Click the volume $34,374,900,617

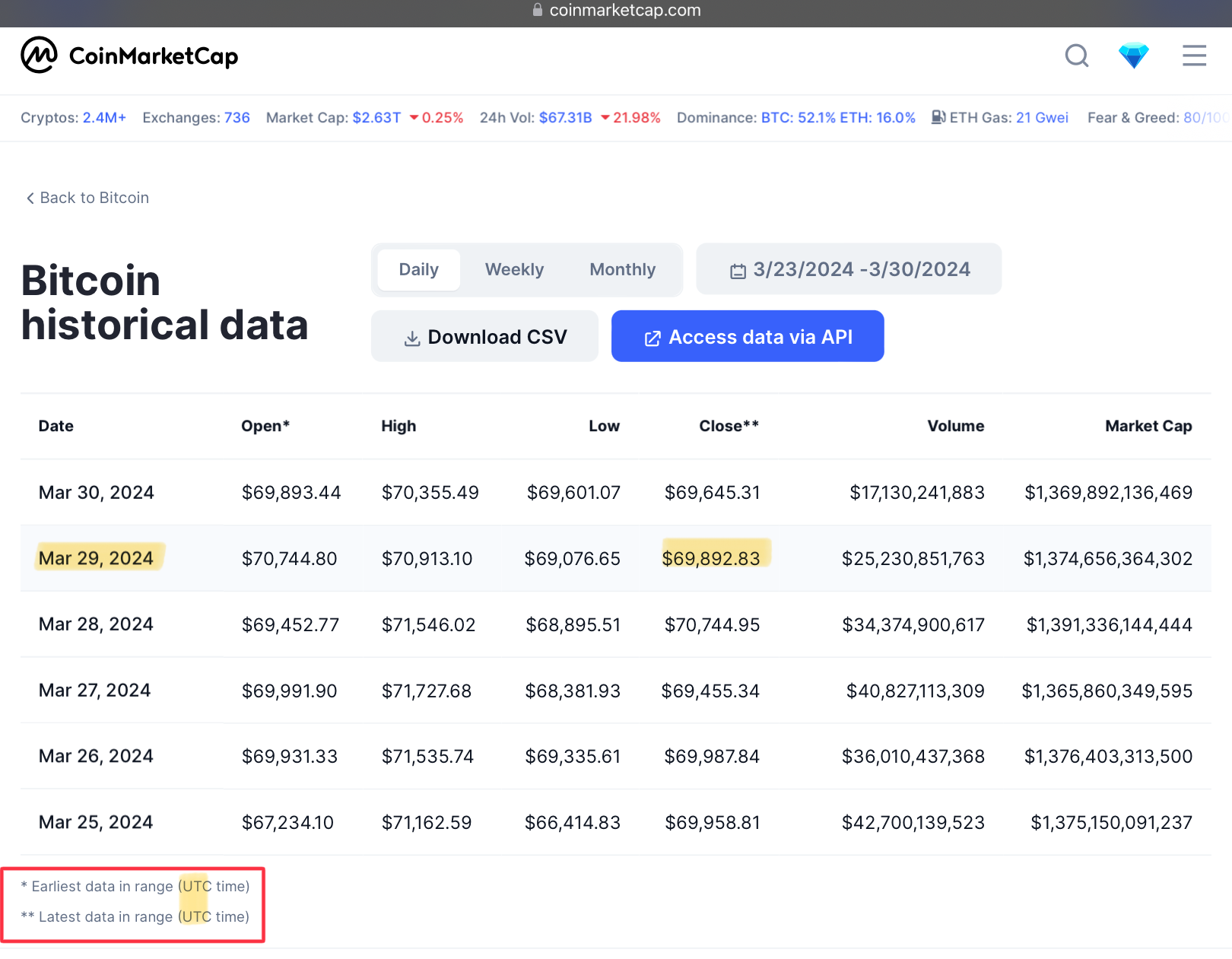(x=913, y=624)
